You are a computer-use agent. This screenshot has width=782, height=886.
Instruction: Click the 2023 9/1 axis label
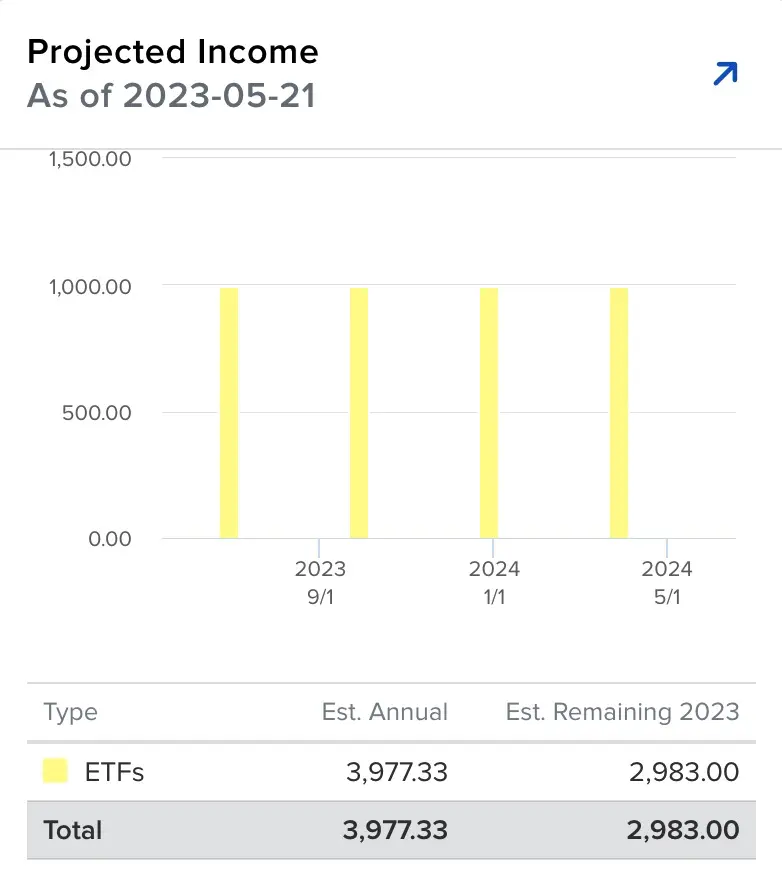(320, 582)
